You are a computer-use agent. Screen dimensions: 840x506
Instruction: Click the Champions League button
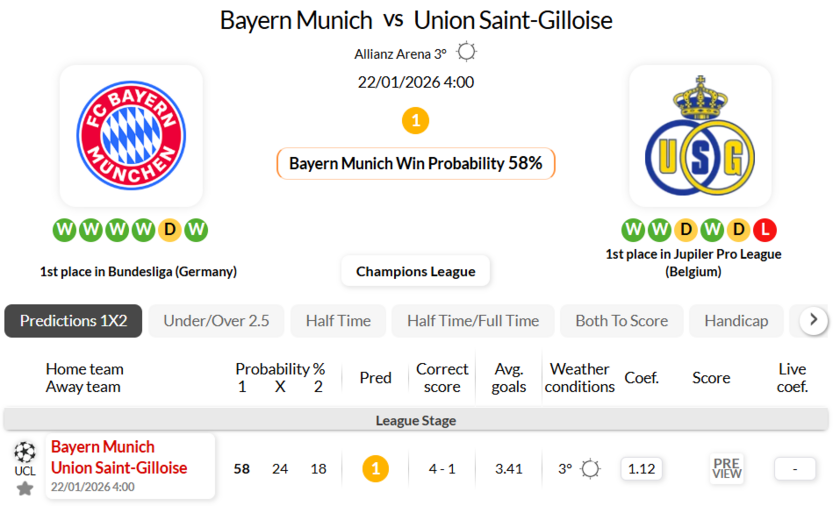415,271
